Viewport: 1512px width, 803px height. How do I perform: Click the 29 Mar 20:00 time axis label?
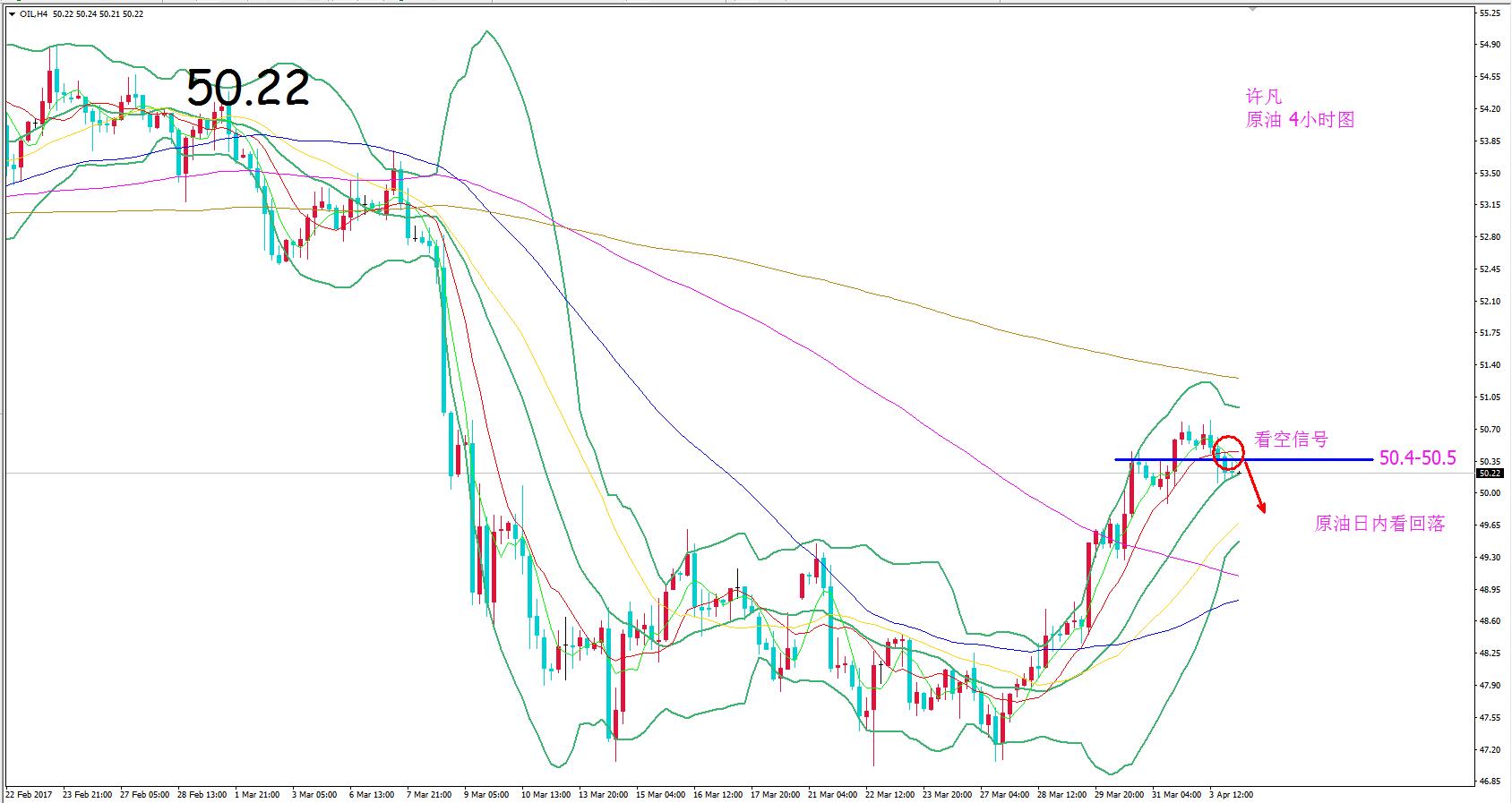pyautogui.click(x=1119, y=795)
